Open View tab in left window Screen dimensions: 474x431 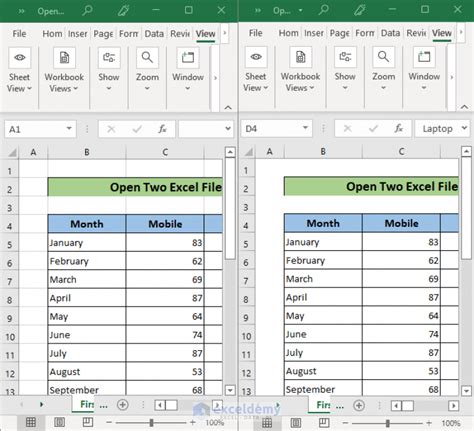(205, 34)
